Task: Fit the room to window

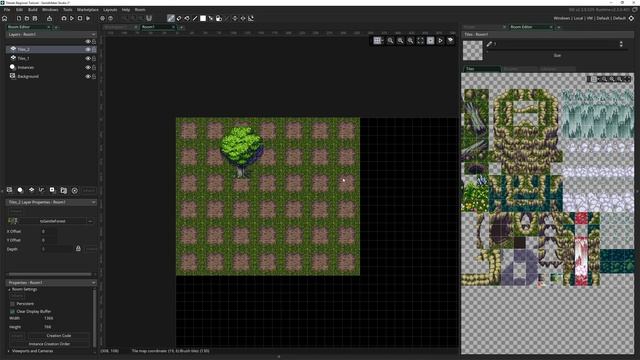Action: click(x=420, y=40)
